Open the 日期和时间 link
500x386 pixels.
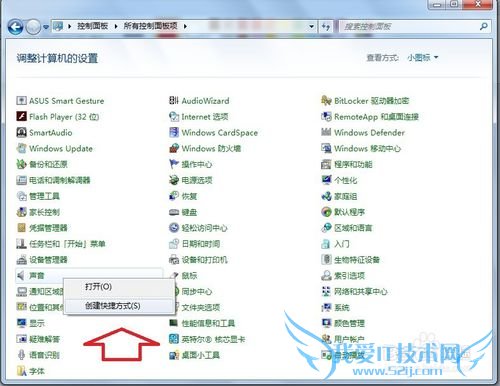coord(201,244)
